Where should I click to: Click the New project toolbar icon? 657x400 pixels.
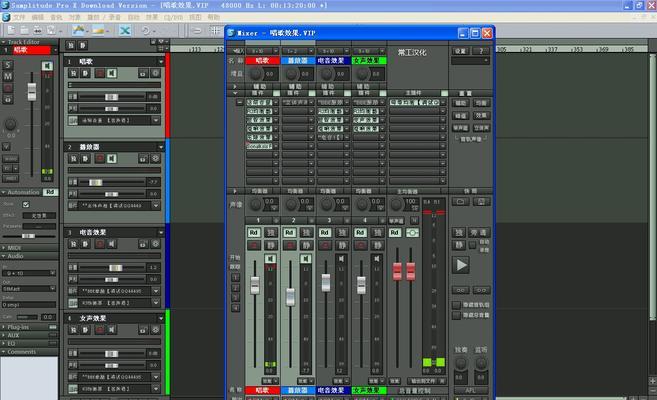11,31
